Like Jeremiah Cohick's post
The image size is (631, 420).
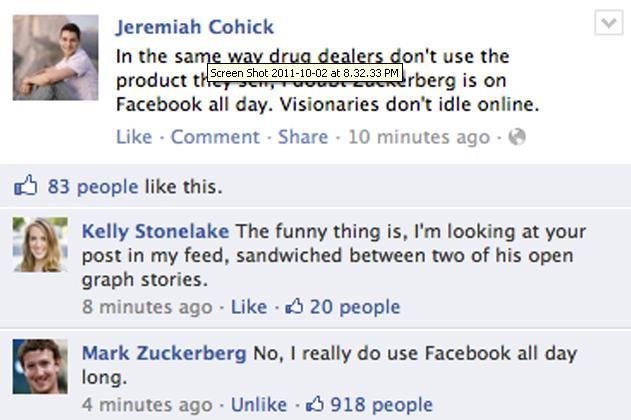tap(134, 137)
